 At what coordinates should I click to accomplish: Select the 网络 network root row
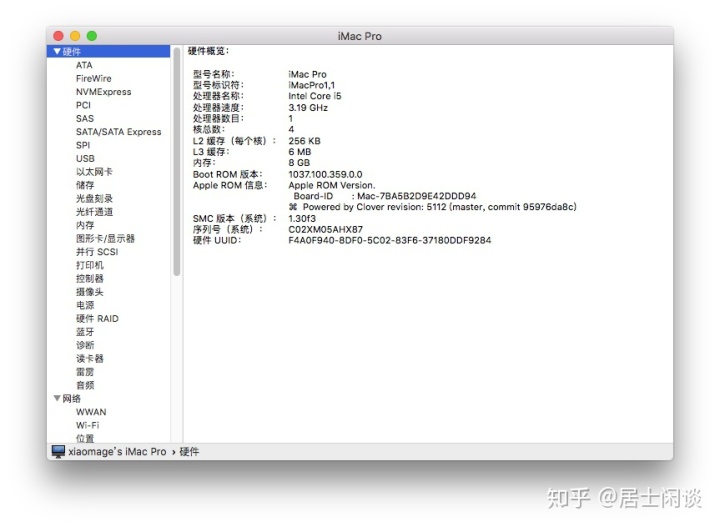click(108, 398)
